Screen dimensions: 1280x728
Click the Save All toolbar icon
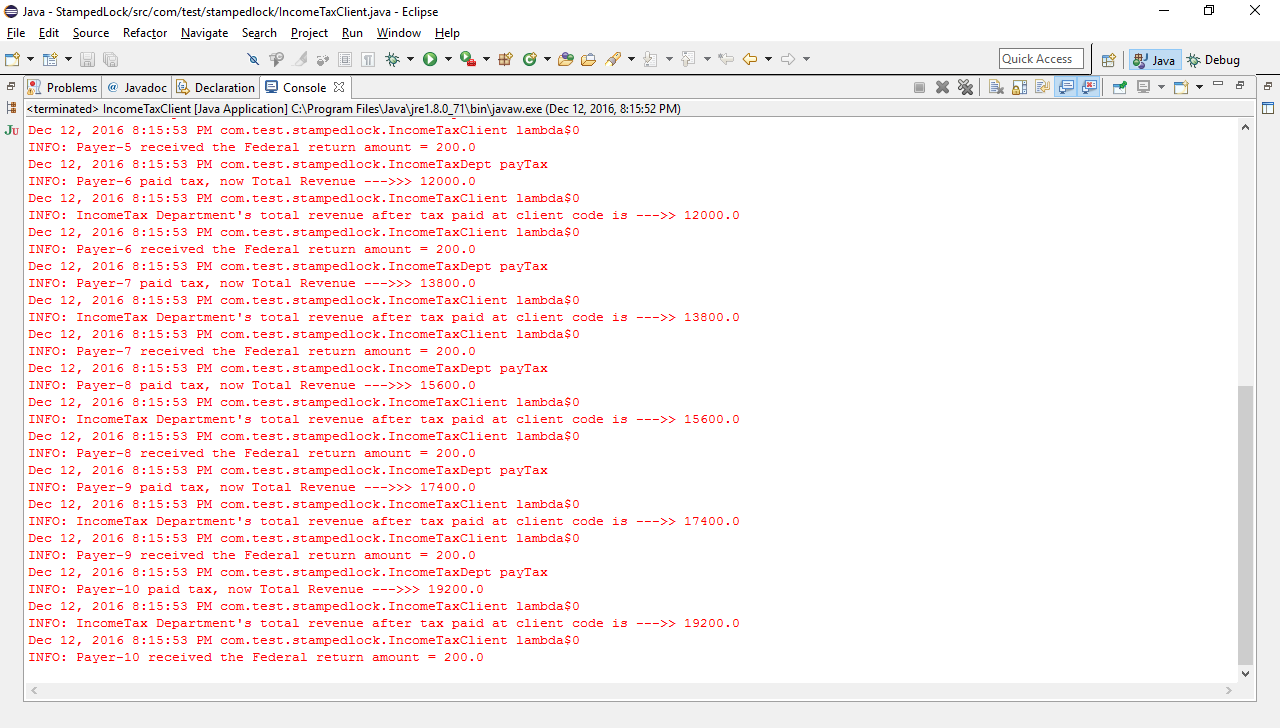point(110,60)
